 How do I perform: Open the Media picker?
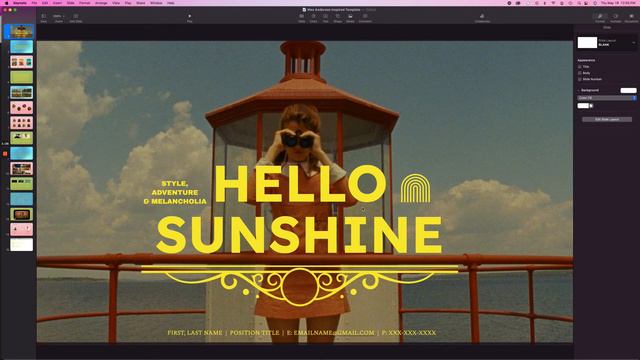tap(350, 18)
